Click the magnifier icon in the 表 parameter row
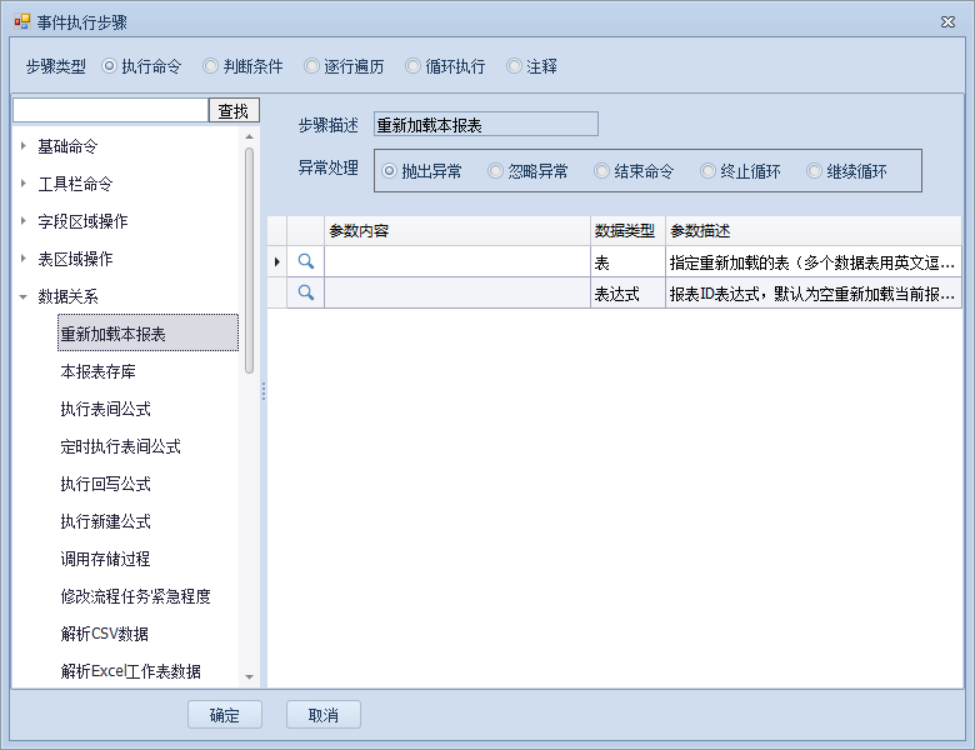The height and width of the screenshot is (750, 975). (306, 262)
